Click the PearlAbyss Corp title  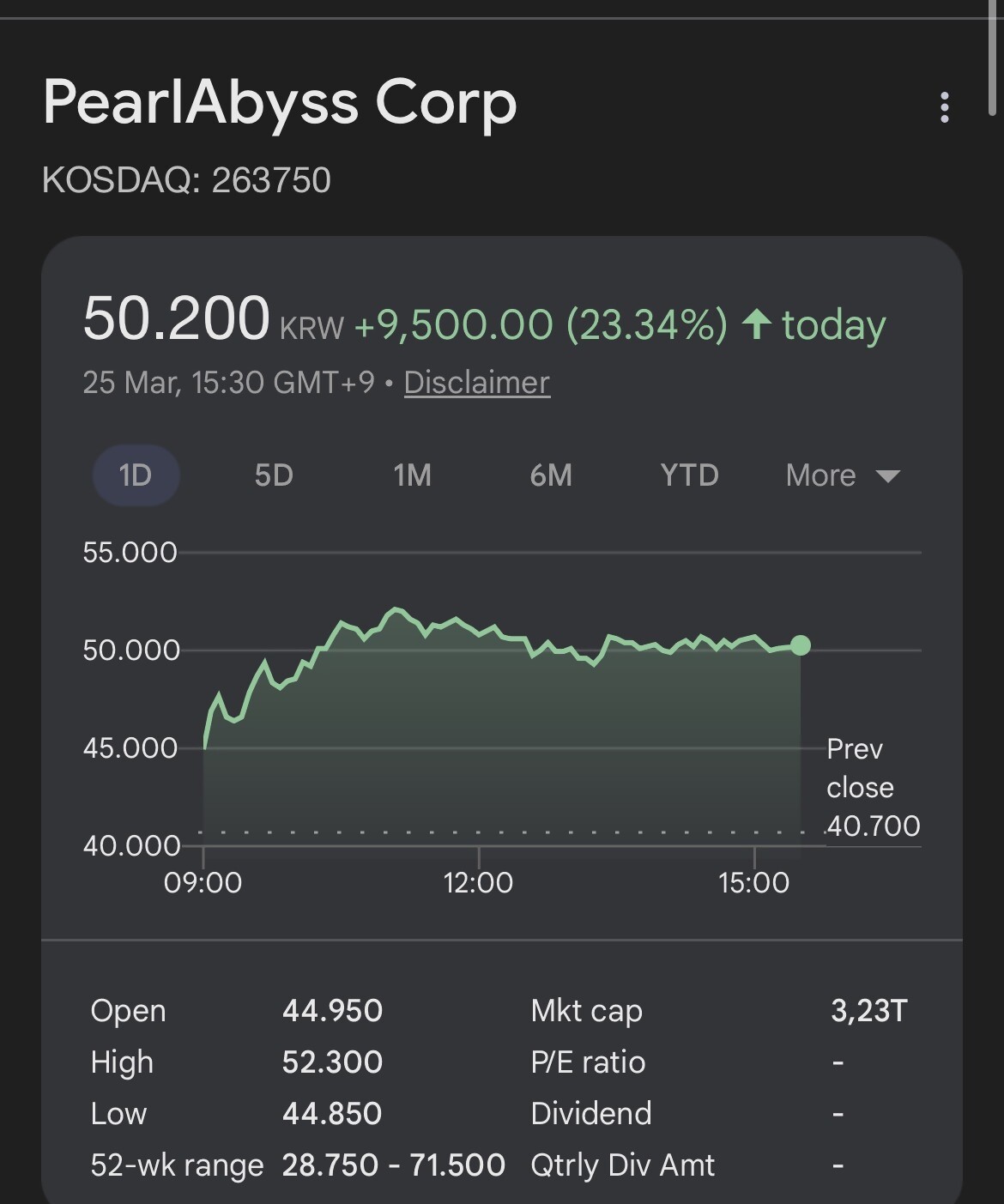280,103
